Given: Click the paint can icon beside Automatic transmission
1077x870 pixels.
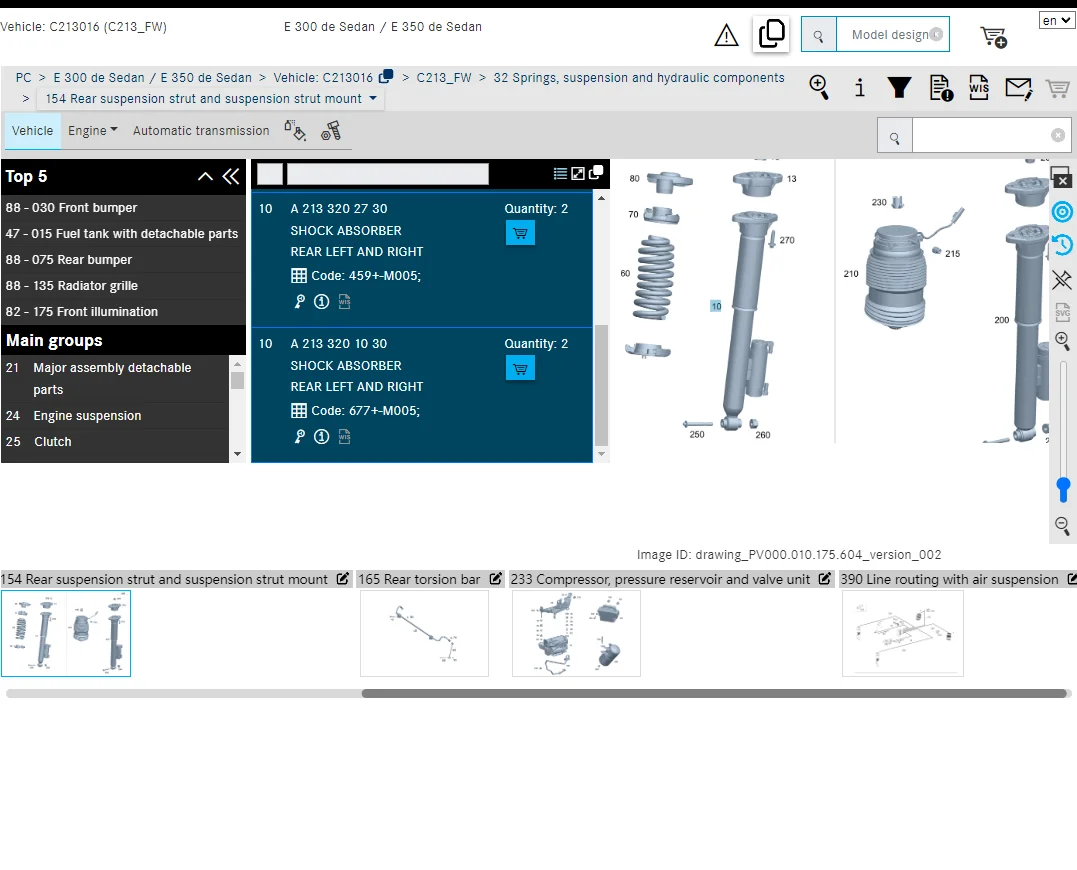Looking at the screenshot, I should pyautogui.click(x=295, y=130).
